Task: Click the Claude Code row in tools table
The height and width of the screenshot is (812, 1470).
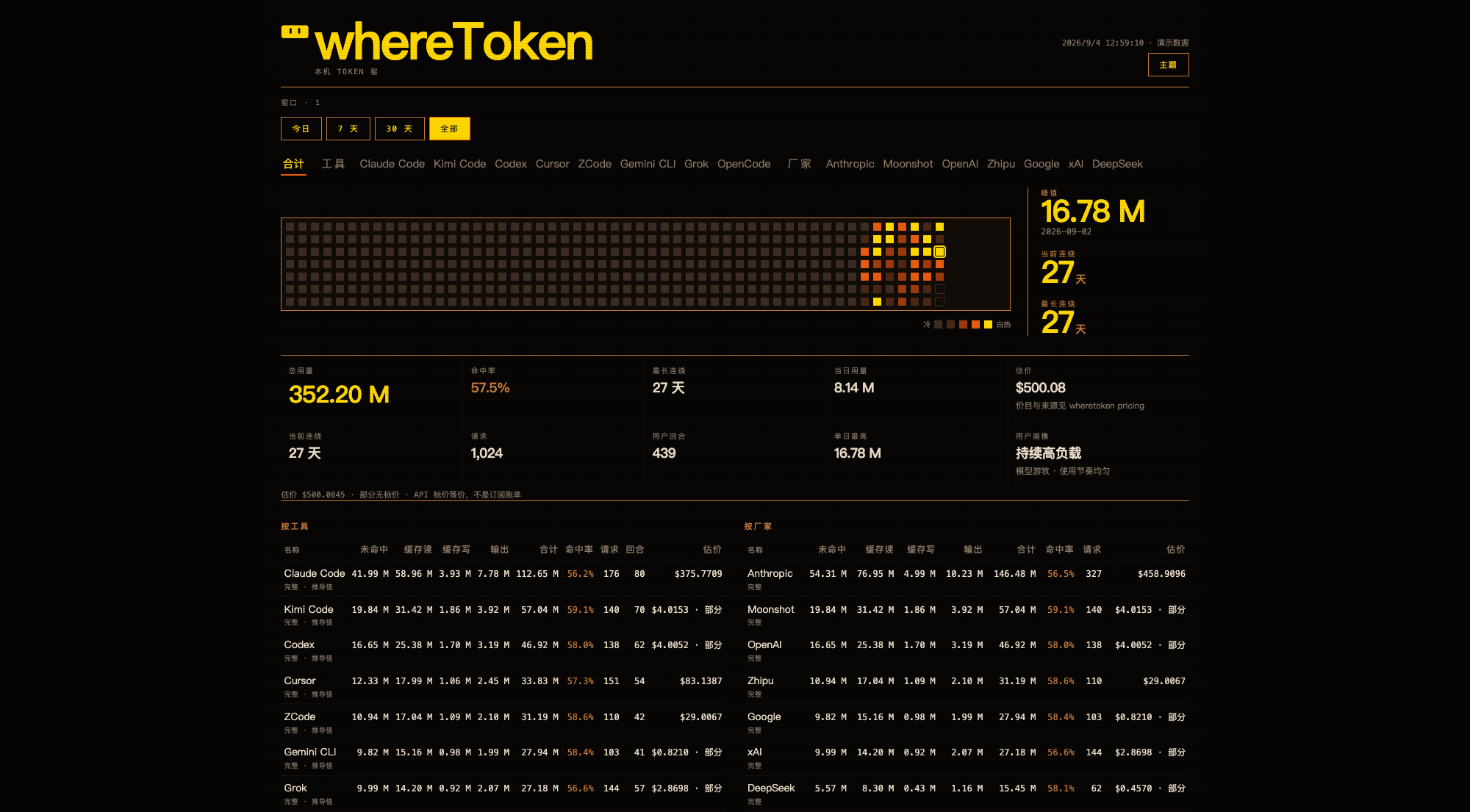Action: click(x=503, y=579)
